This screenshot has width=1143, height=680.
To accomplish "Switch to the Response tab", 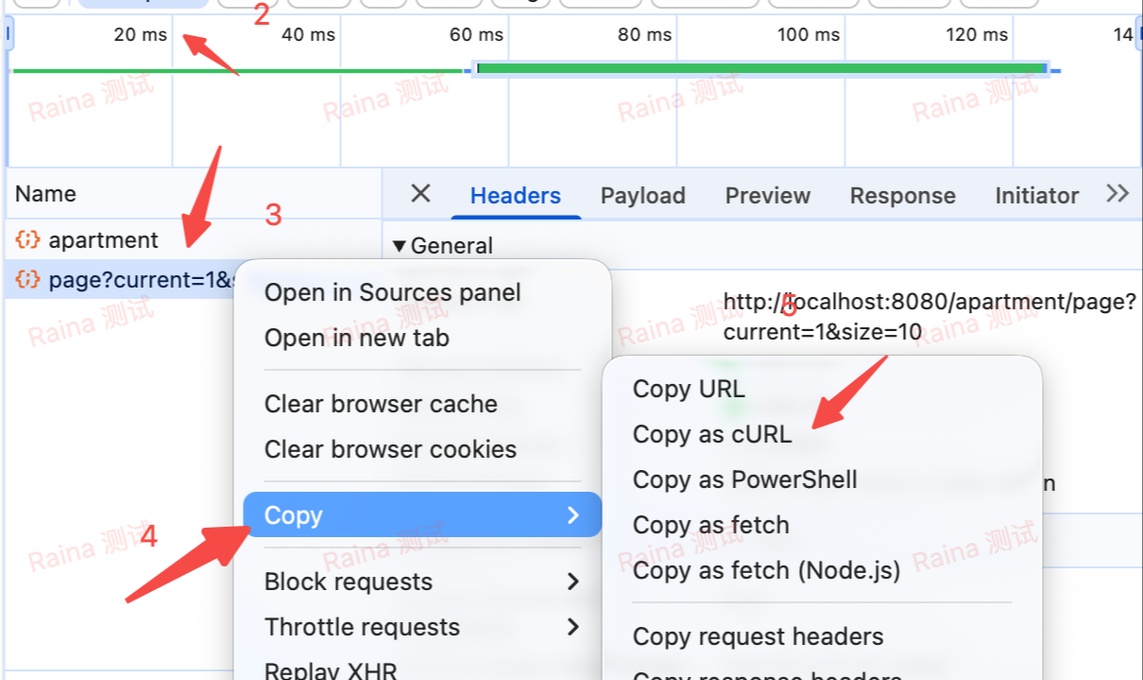I will click(902, 195).
